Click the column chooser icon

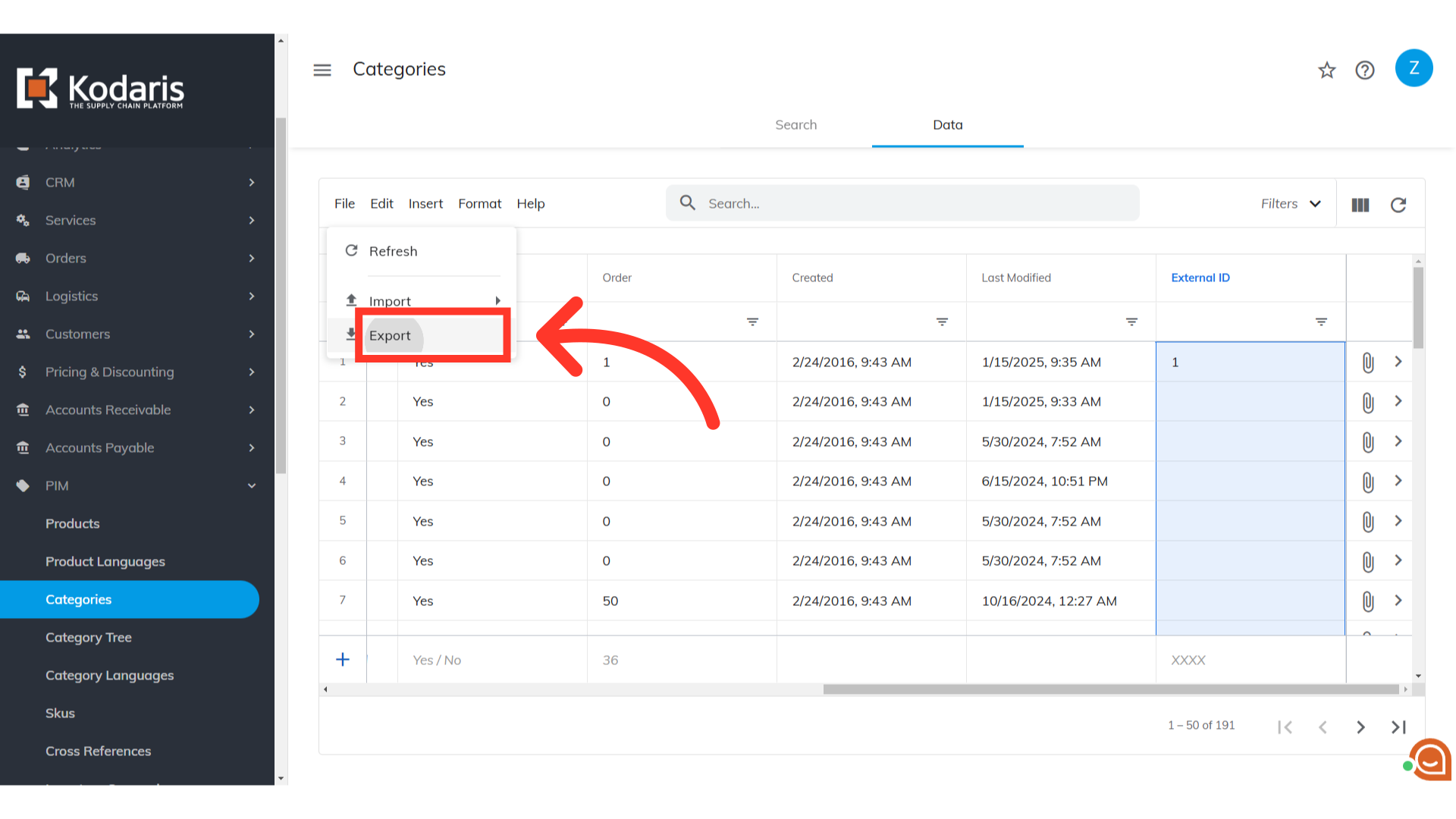1360,205
